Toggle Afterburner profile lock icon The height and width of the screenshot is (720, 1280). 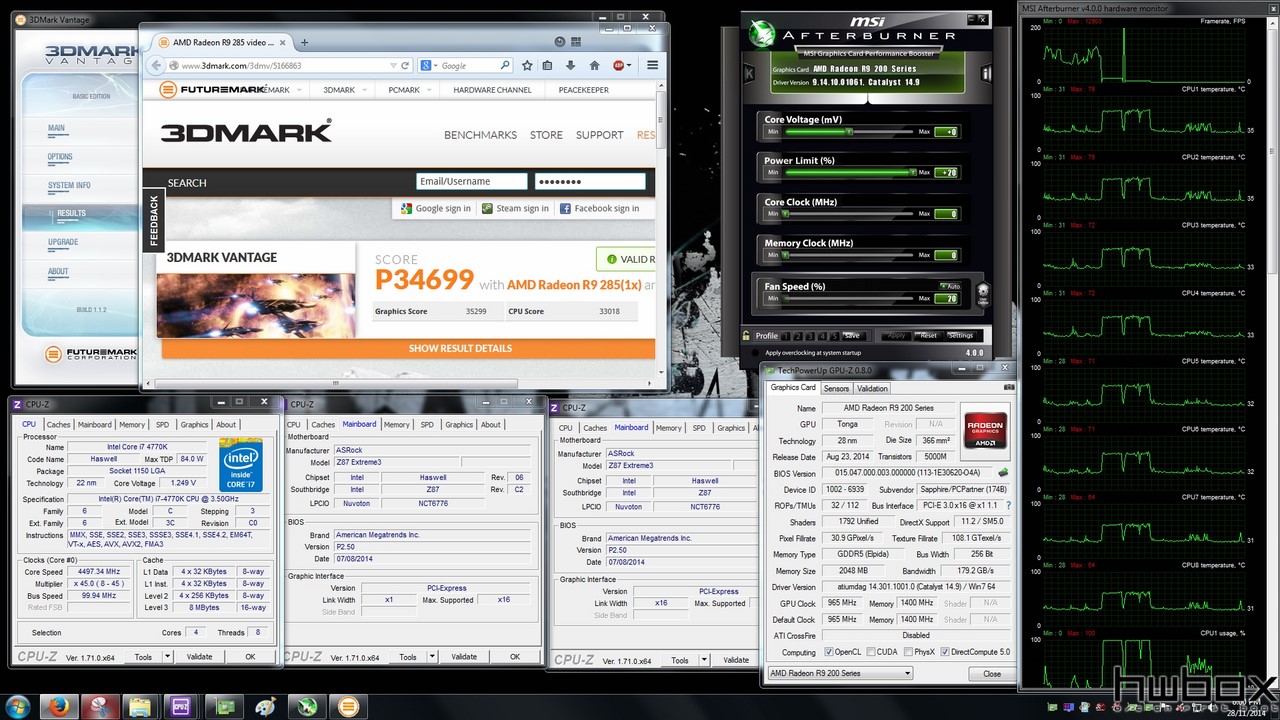tap(747, 335)
